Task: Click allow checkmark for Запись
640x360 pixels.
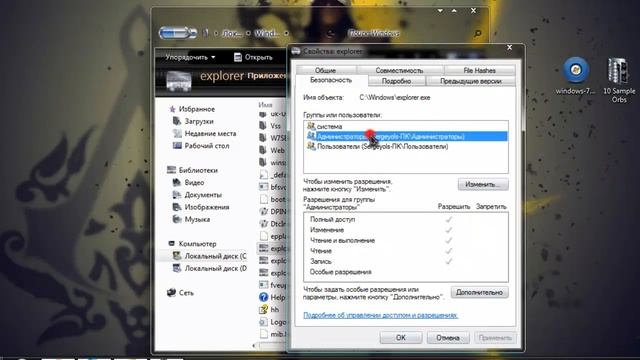Action: (x=449, y=261)
